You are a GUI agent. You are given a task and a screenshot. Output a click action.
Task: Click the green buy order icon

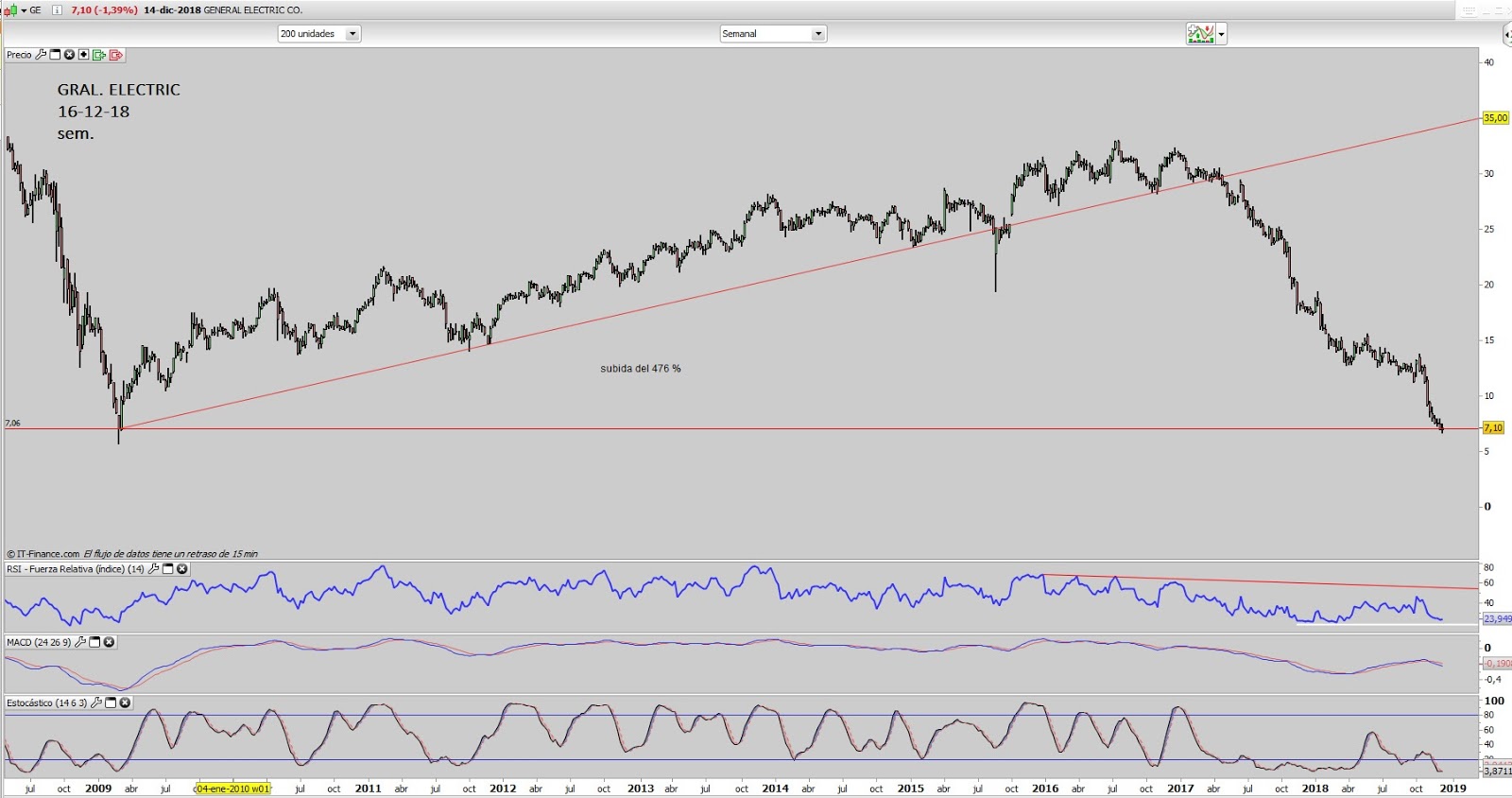[99, 55]
